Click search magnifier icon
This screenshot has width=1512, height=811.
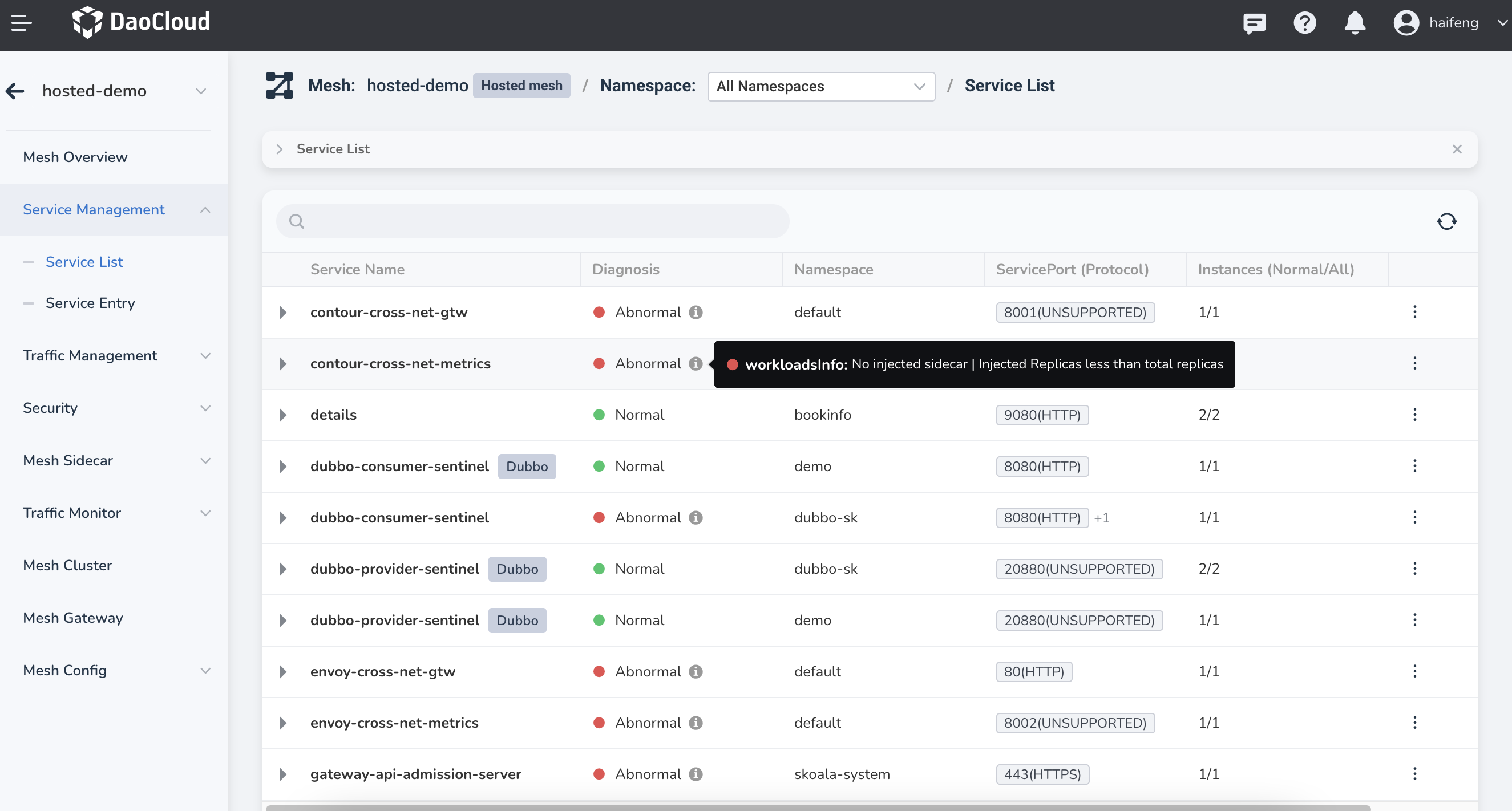tap(297, 221)
